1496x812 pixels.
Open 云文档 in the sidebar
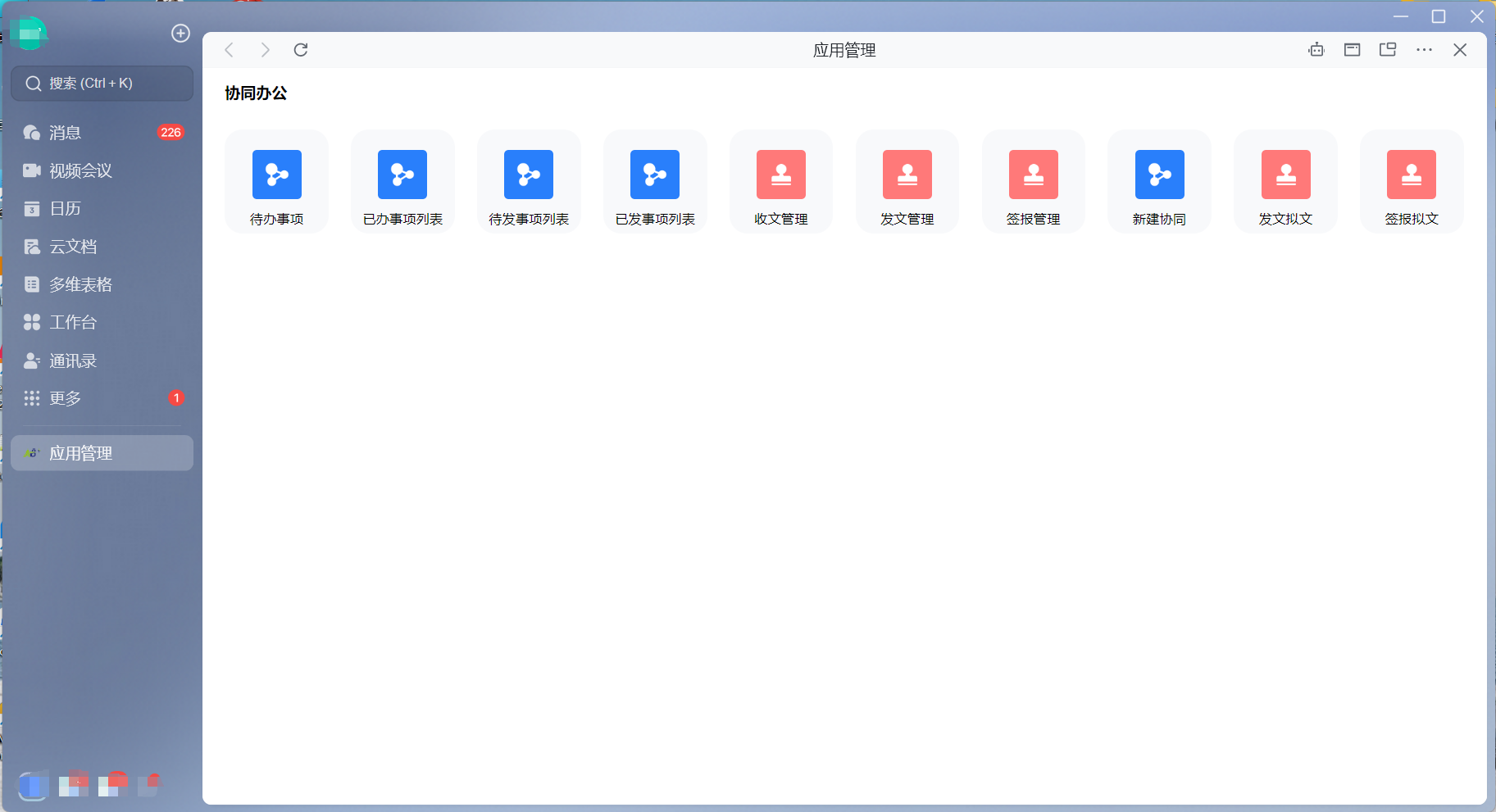[x=102, y=247]
